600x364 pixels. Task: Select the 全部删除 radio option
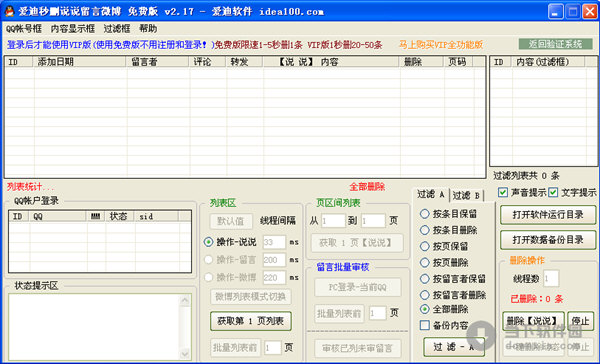coord(424,309)
